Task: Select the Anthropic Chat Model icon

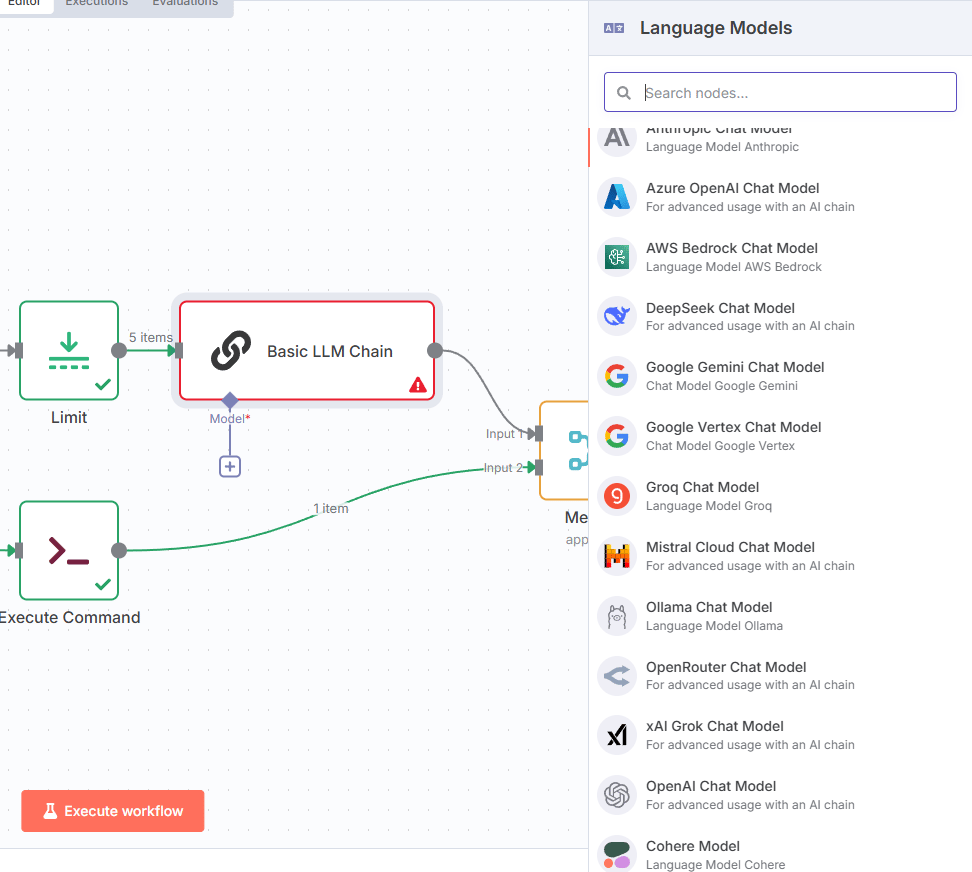Action: [617, 138]
